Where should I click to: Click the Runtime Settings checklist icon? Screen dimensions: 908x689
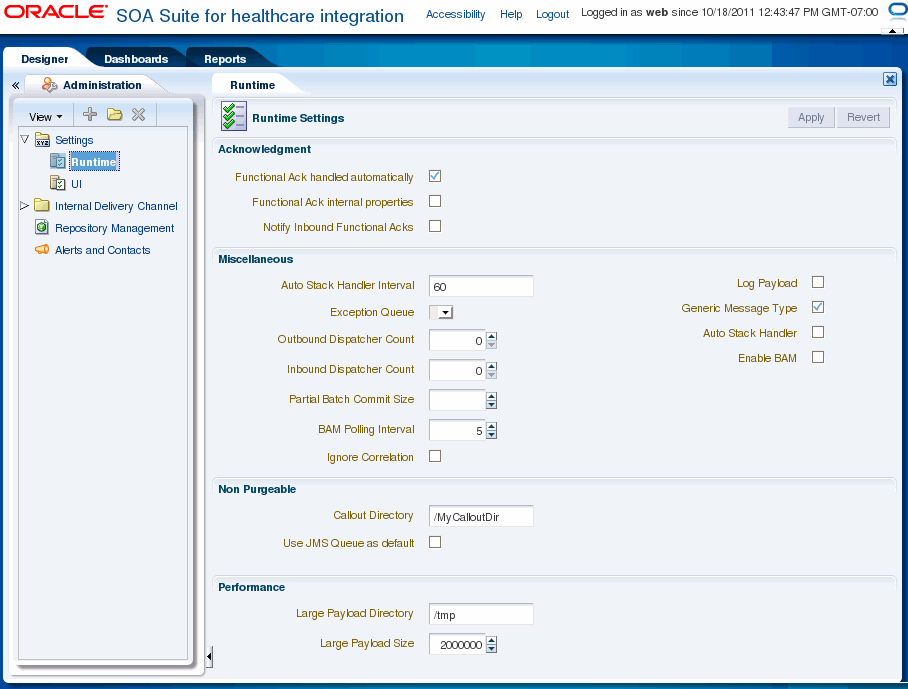tap(234, 116)
